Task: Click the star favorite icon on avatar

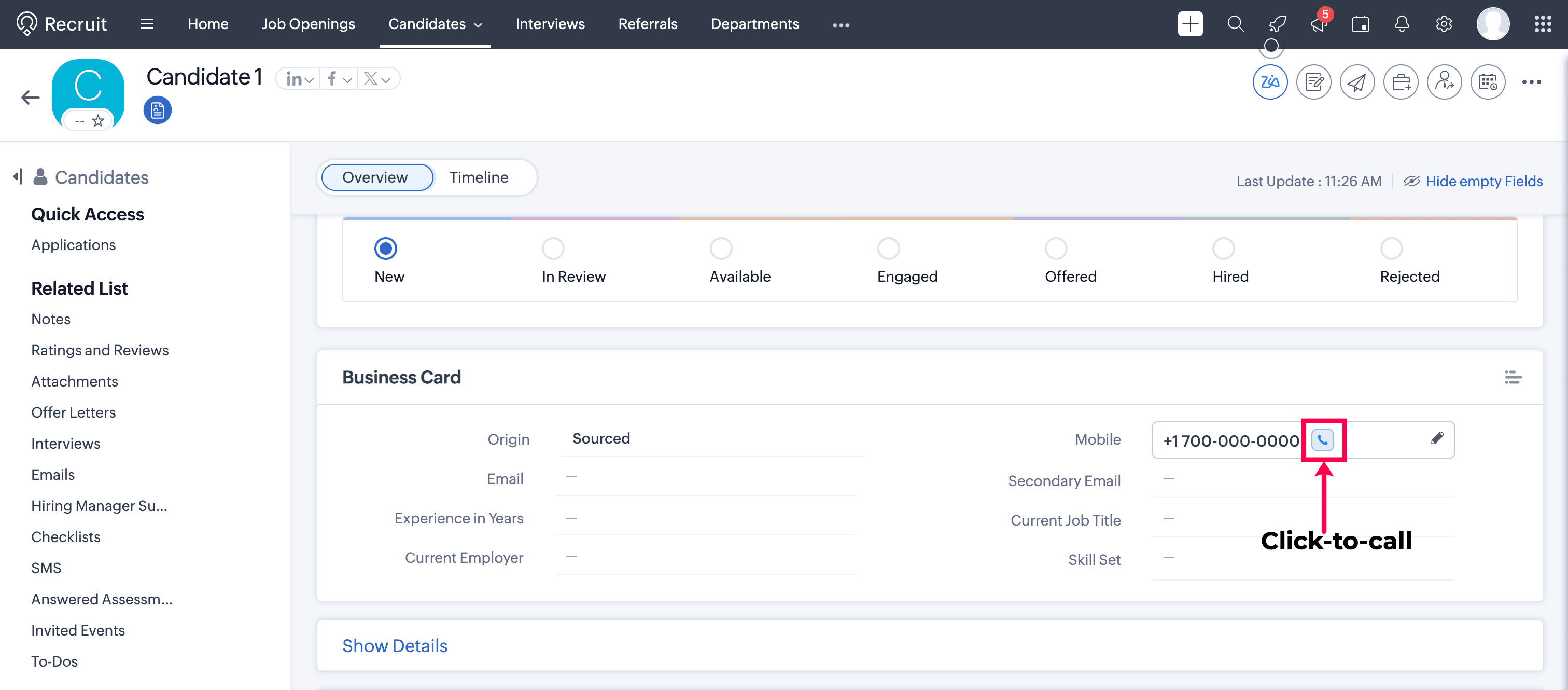Action: [x=98, y=120]
